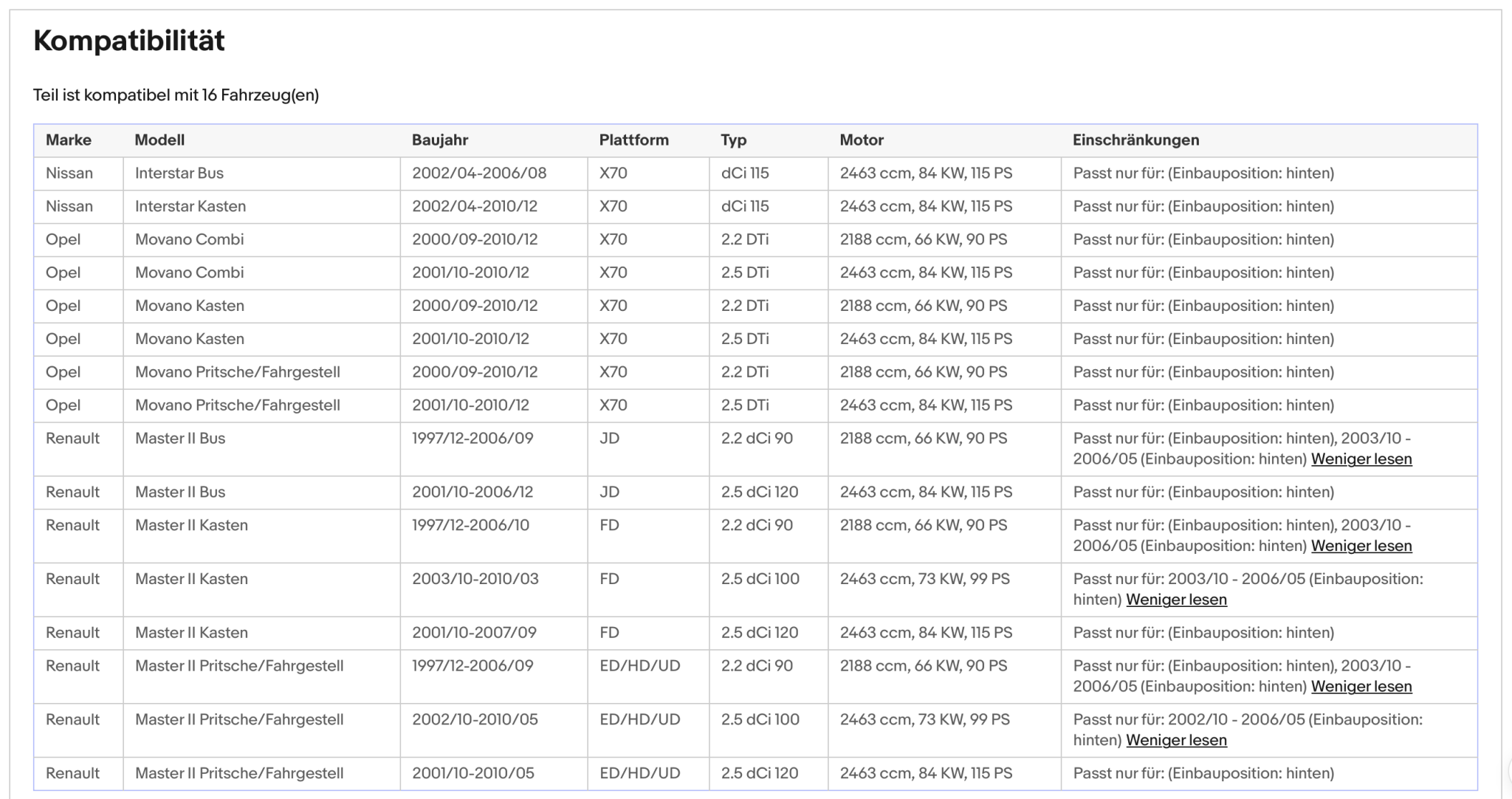The image size is (1512, 799).
Task: Click 'JD' platform in the Master II Bus 2.5 dCi 120 row
Action: 609,493
